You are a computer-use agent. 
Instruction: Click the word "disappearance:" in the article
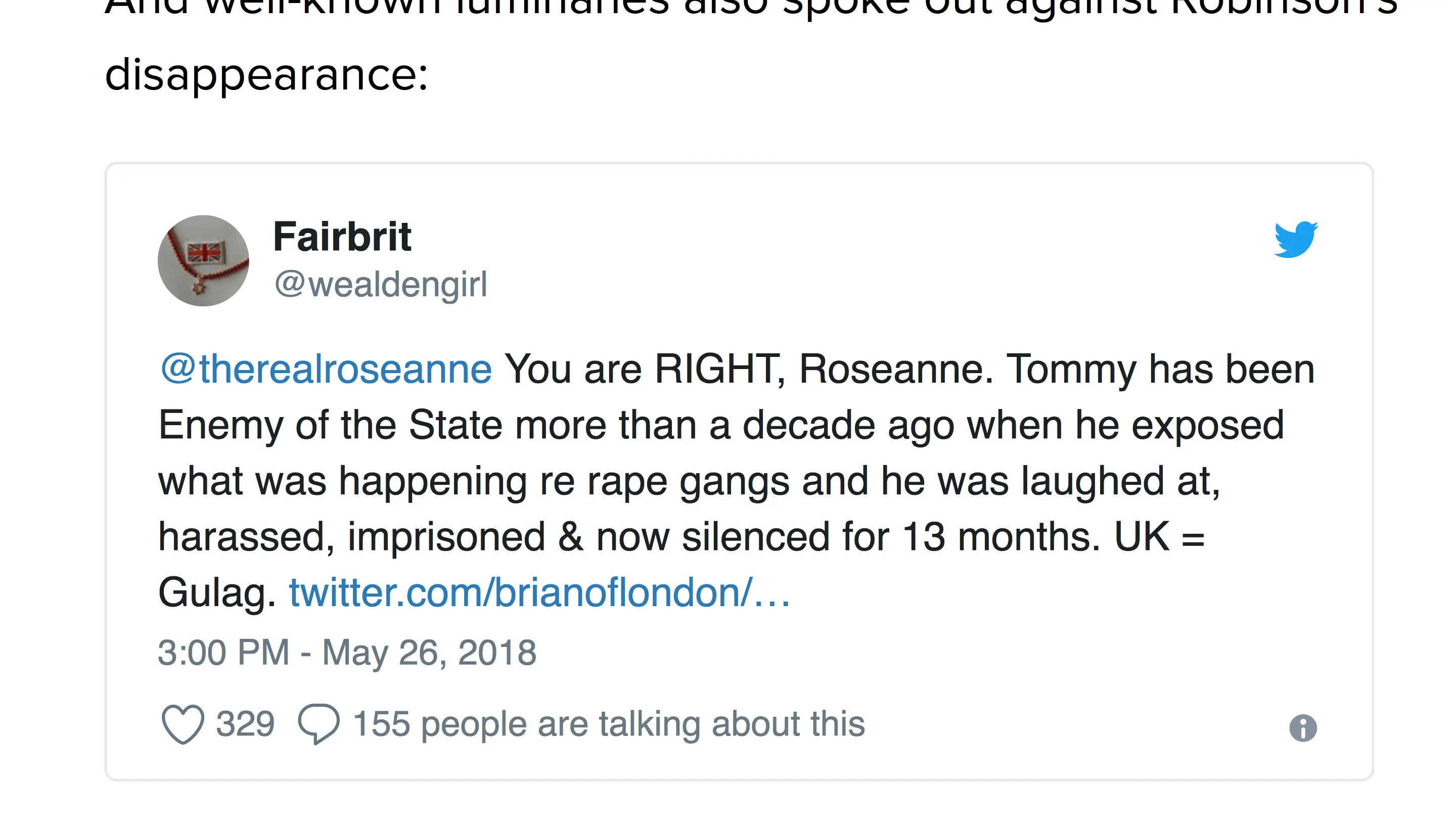266,74
